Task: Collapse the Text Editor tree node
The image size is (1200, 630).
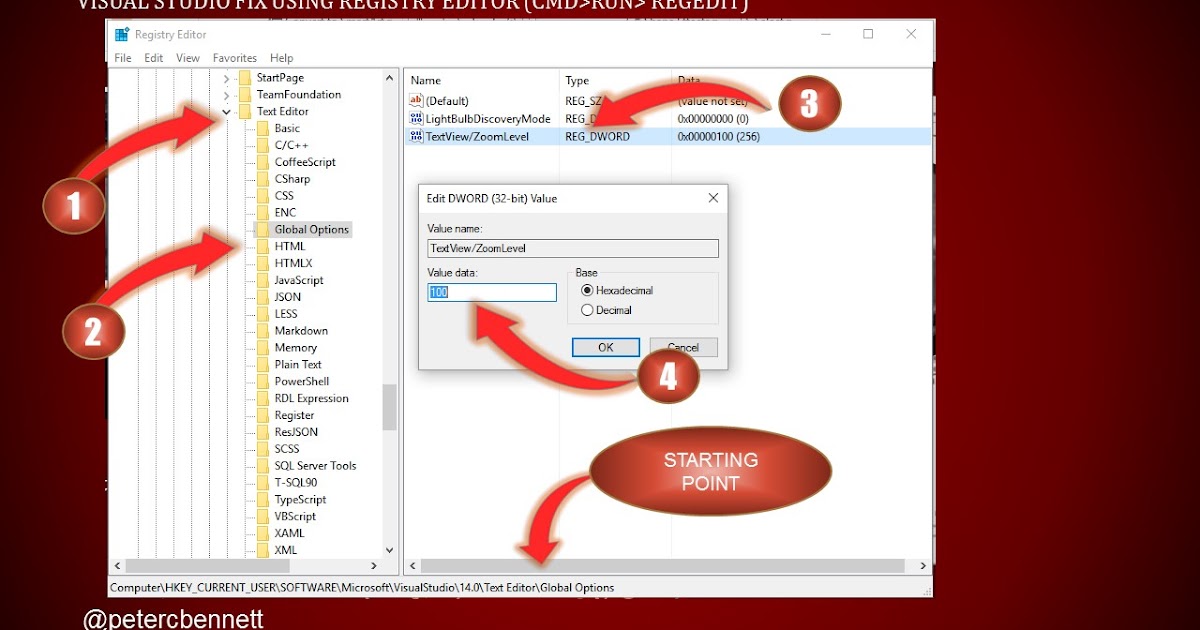Action: point(227,111)
